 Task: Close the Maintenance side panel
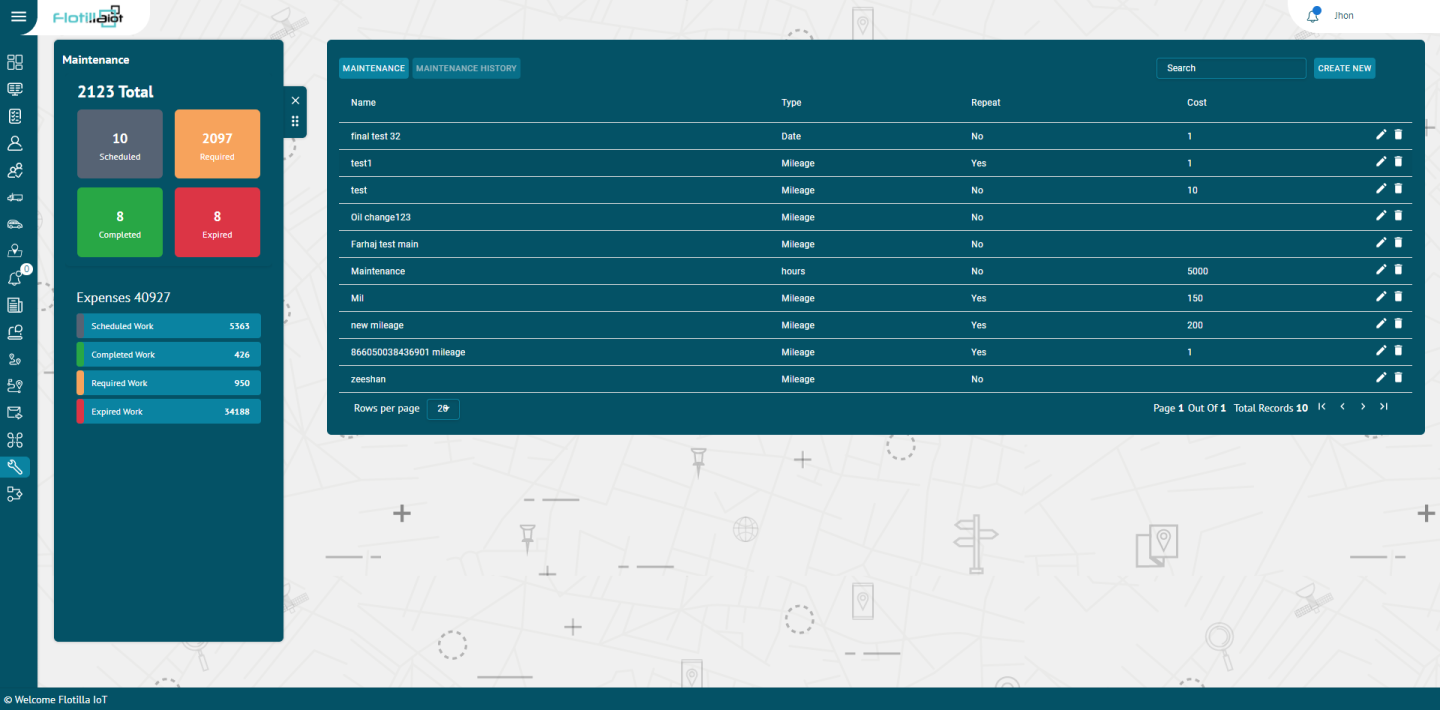point(295,100)
